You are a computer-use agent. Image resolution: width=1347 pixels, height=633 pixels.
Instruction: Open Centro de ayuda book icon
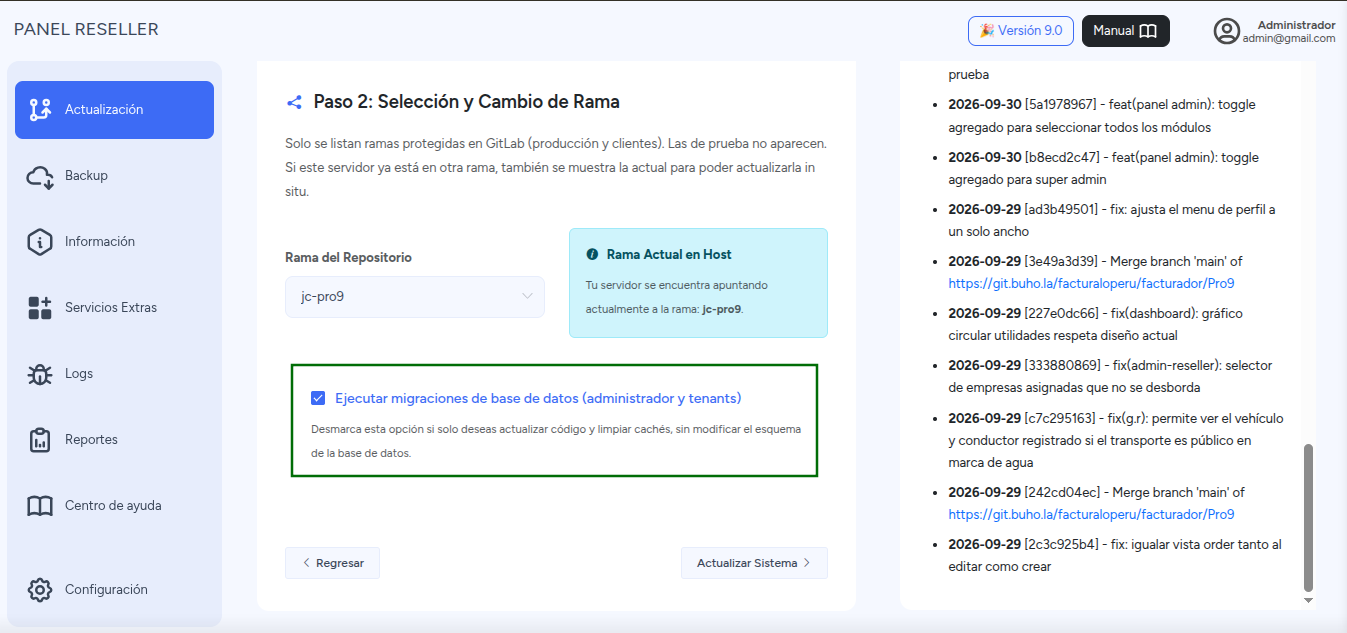coord(40,506)
